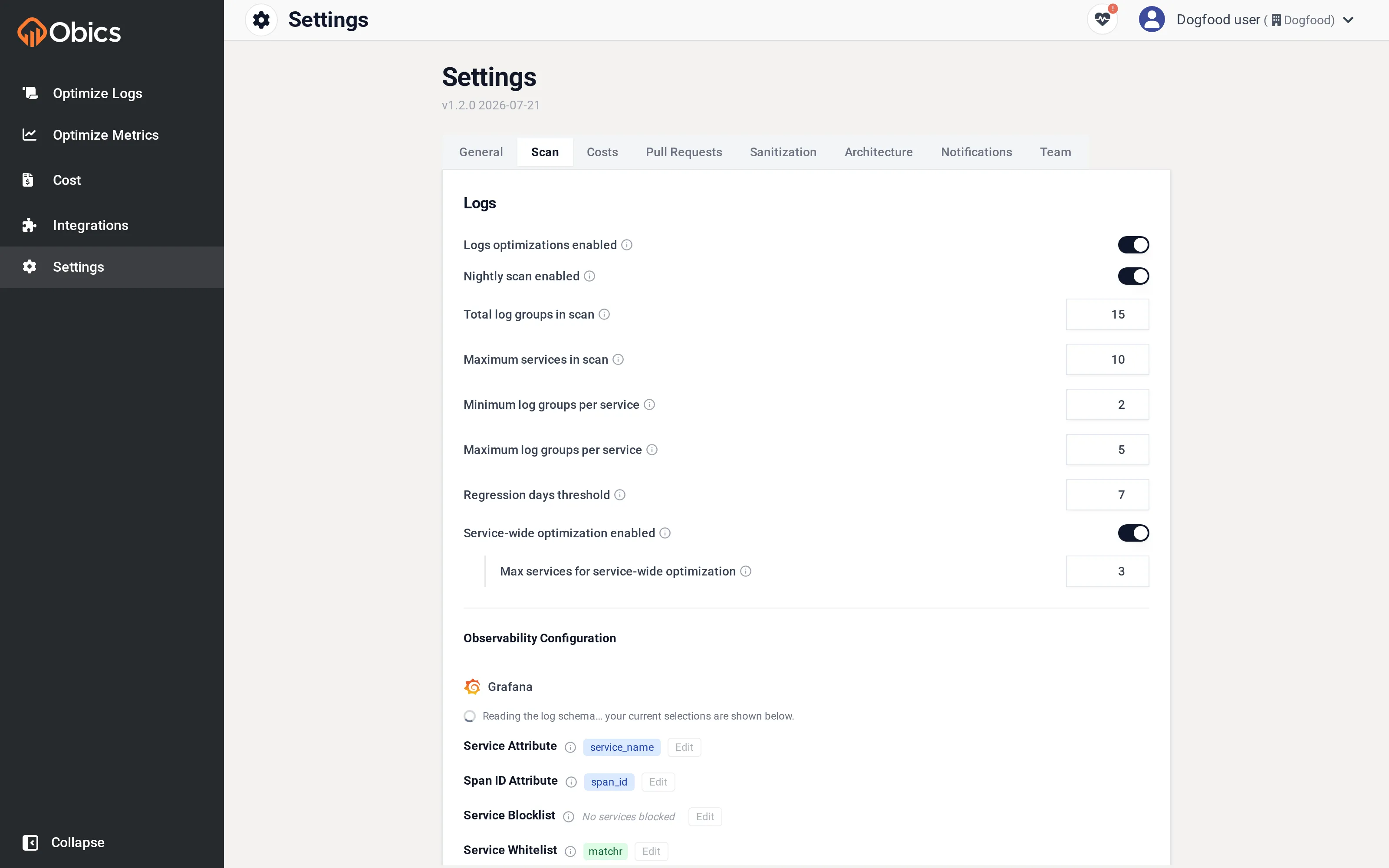Show info for Service Blocklist
The width and height of the screenshot is (1389, 868).
coord(568,817)
